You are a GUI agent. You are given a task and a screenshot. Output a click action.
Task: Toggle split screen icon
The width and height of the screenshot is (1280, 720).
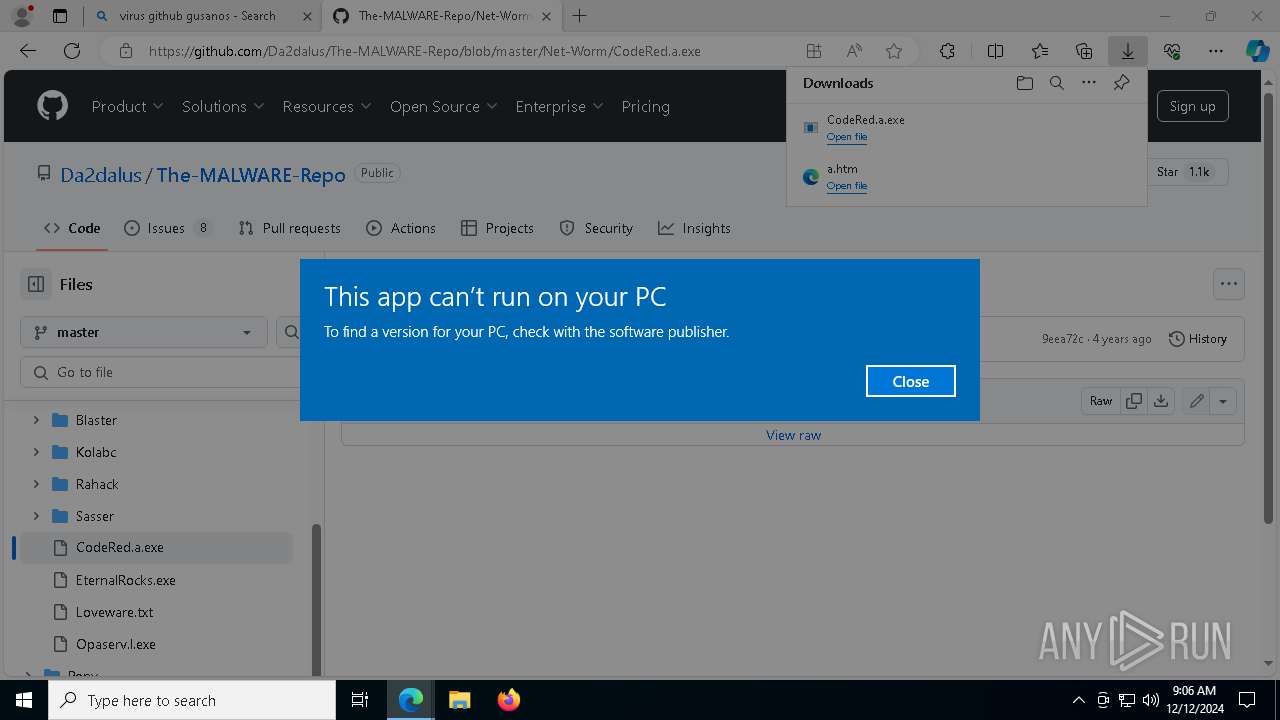[995, 51]
